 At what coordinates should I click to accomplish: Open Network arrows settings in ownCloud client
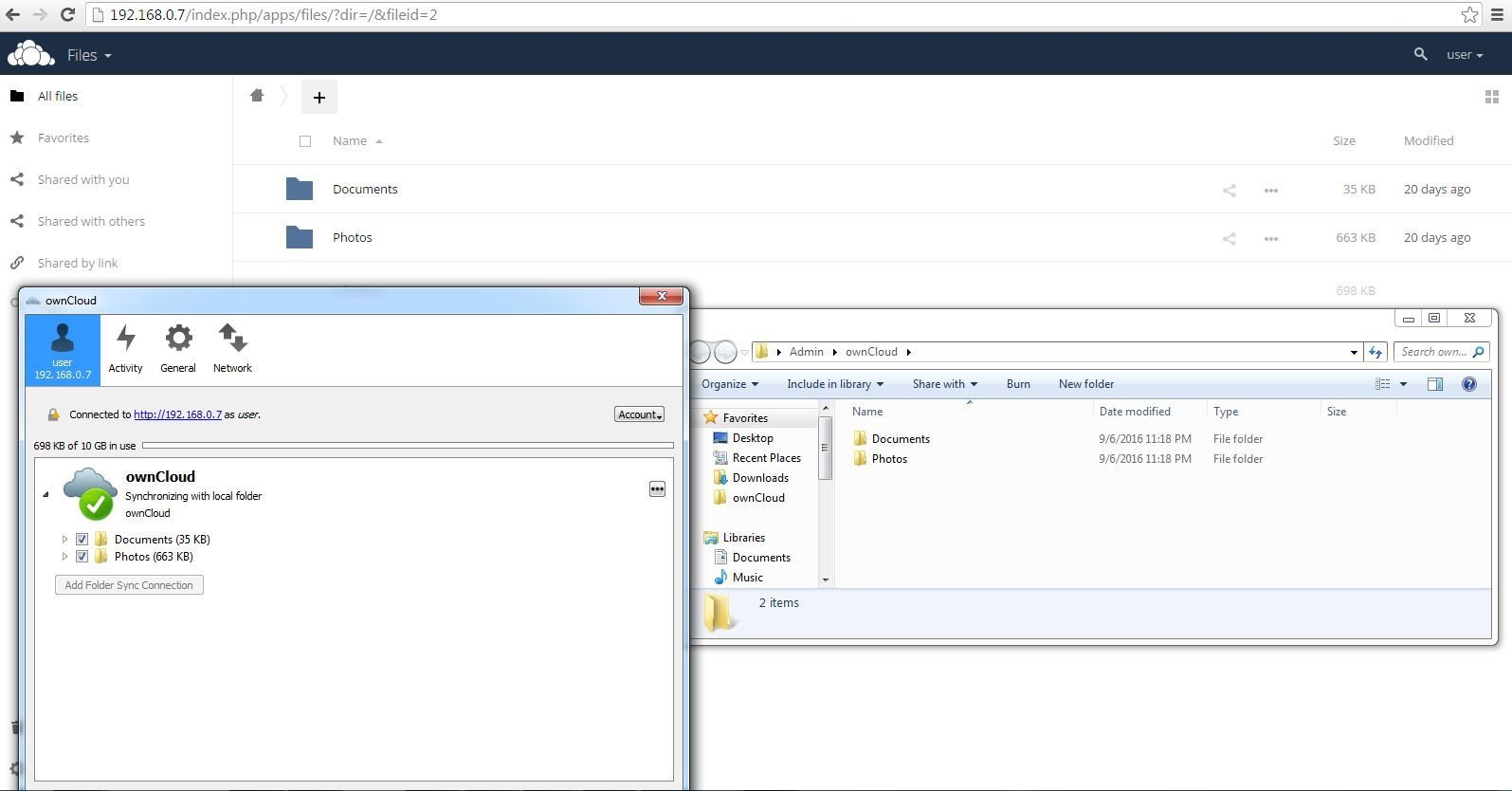point(232,349)
